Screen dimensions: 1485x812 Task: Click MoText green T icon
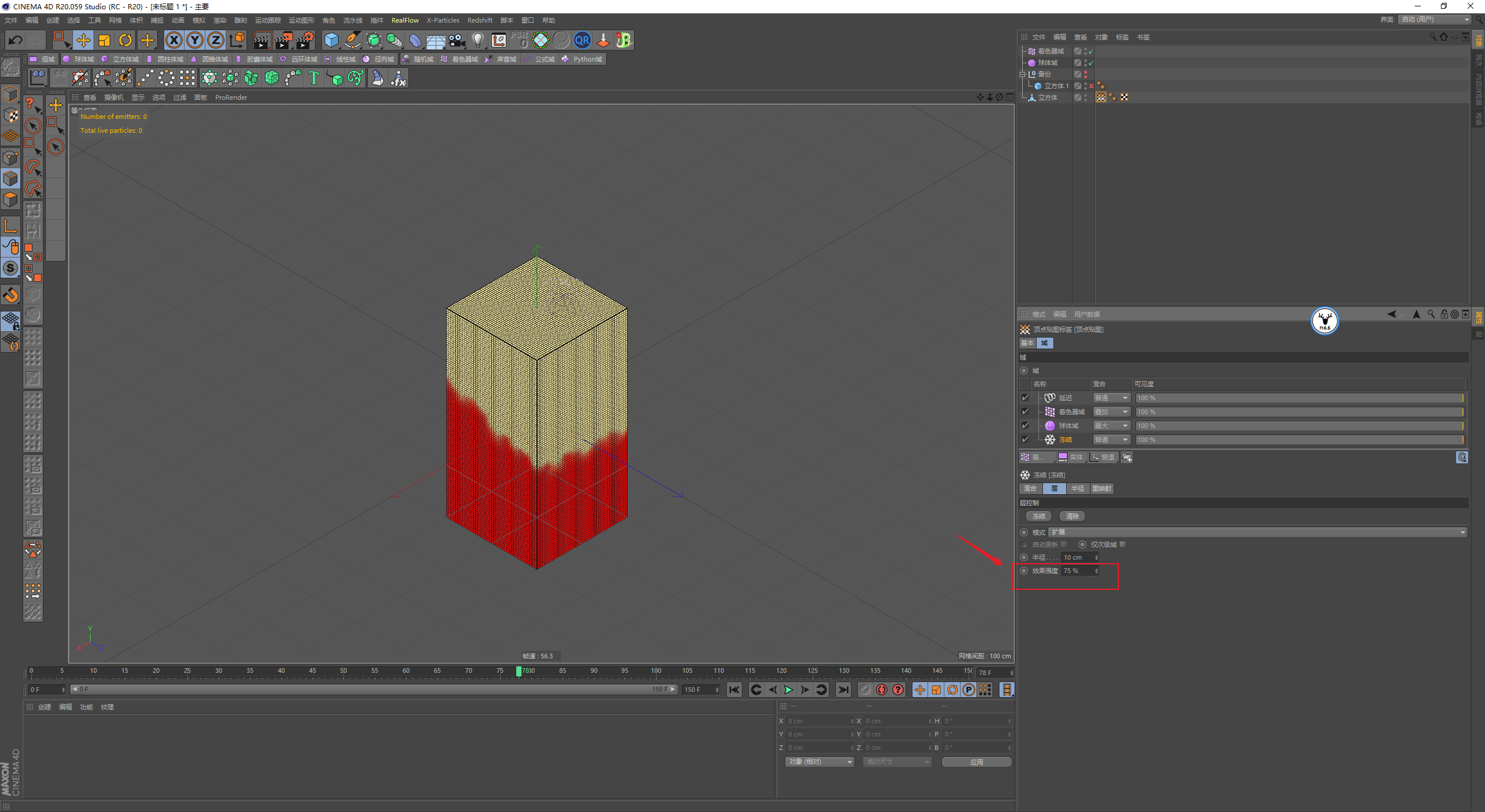pyautogui.click(x=314, y=78)
